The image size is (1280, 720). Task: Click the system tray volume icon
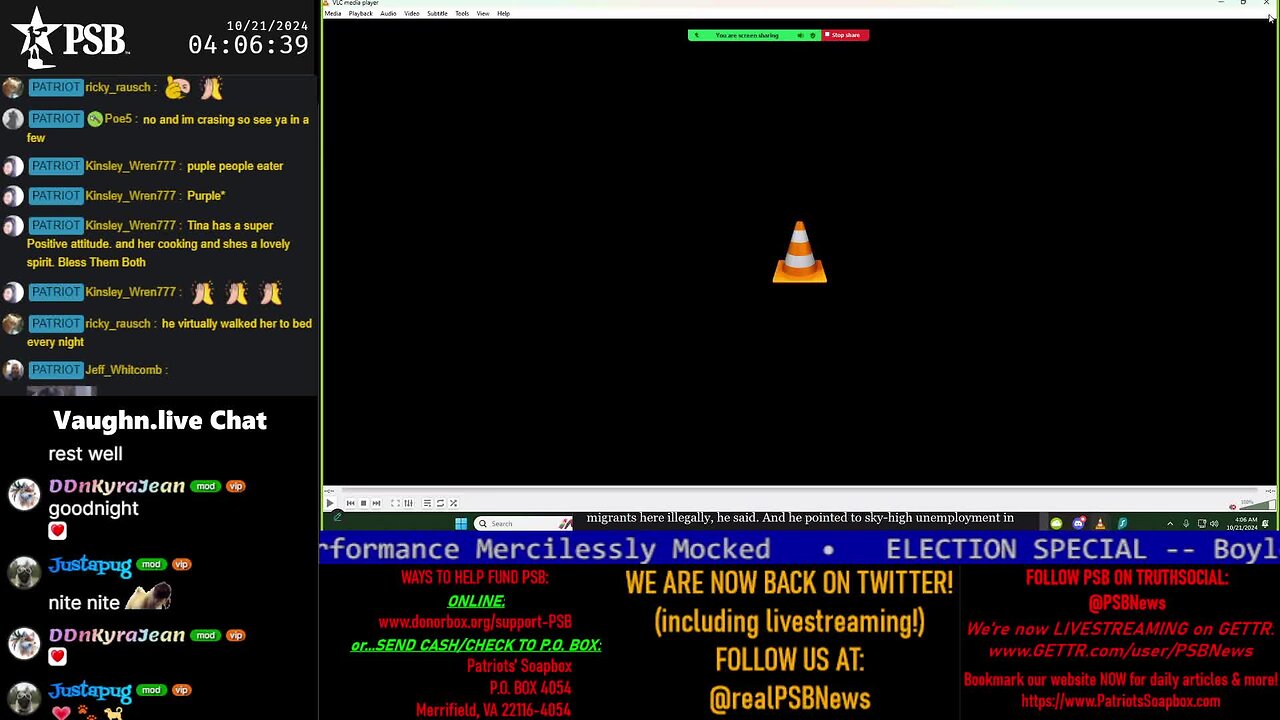[x=1214, y=524]
